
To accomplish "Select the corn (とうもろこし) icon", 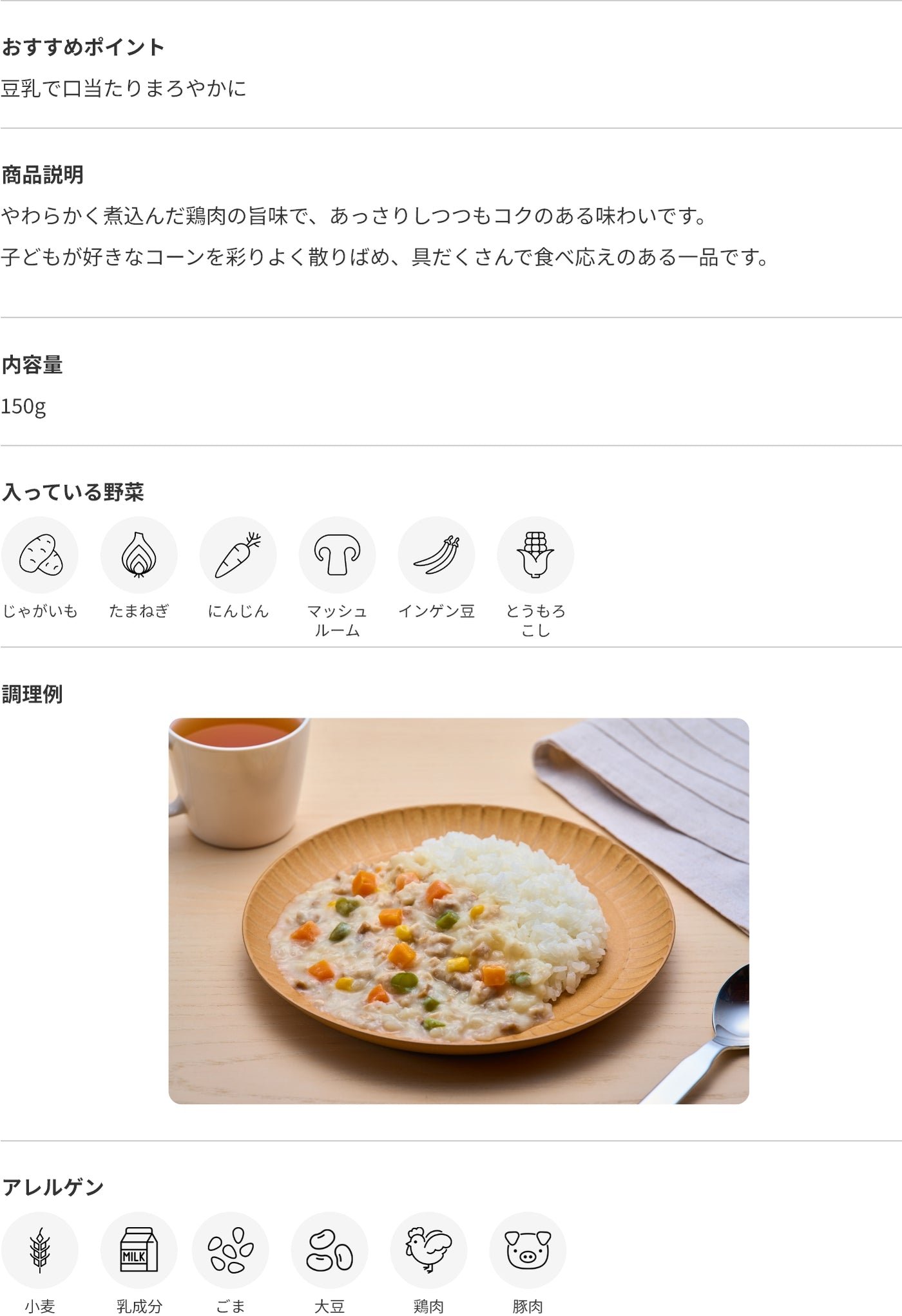I will pyautogui.click(x=536, y=555).
